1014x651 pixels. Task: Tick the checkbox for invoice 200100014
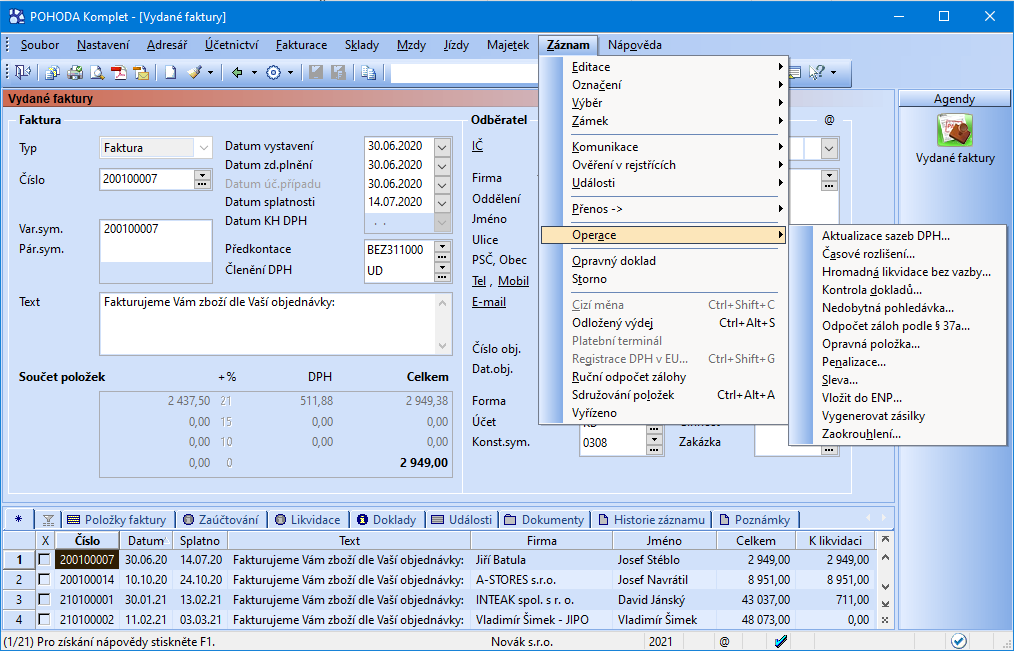click(44, 579)
